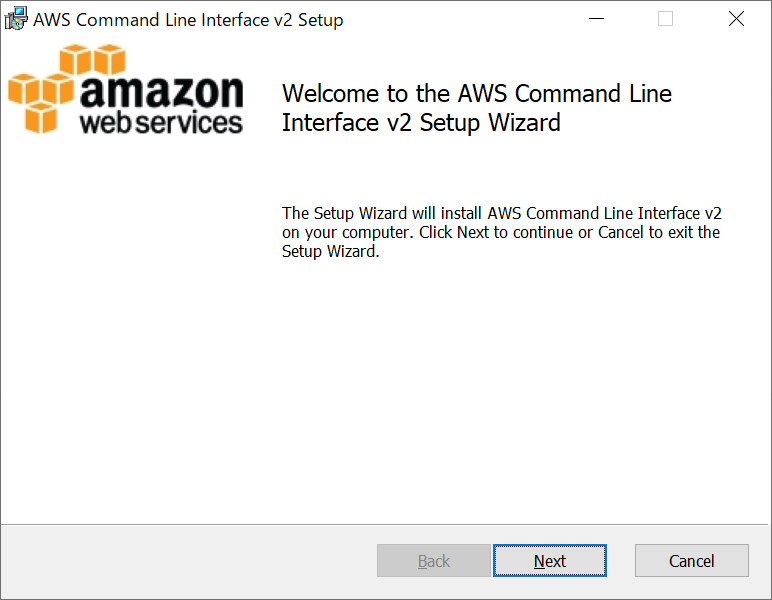Click the Next button to continue
Image resolution: width=772 pixels, height=600 pixels.
pos(550,561)
